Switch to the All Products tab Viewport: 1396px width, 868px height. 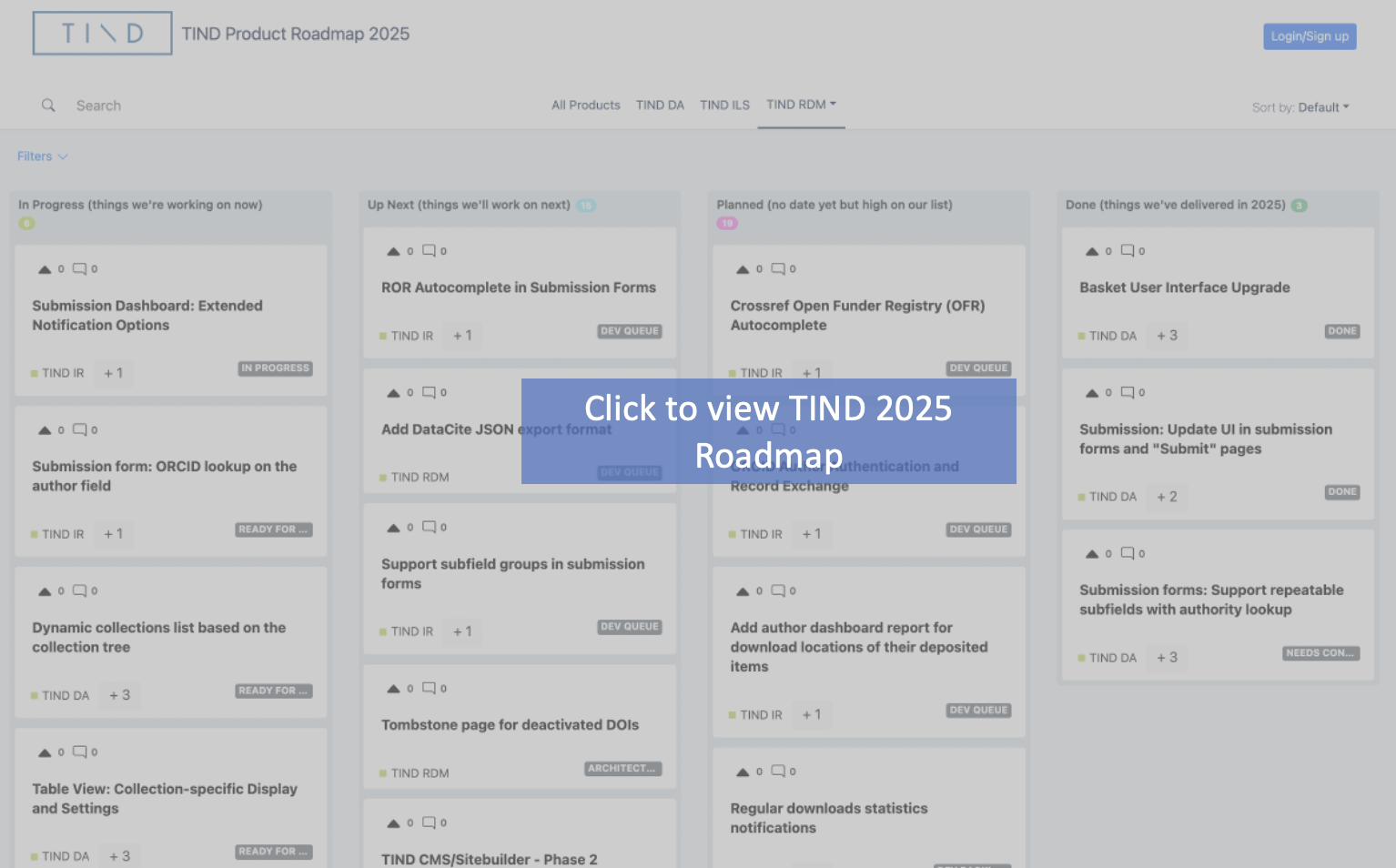click(585, 106)
